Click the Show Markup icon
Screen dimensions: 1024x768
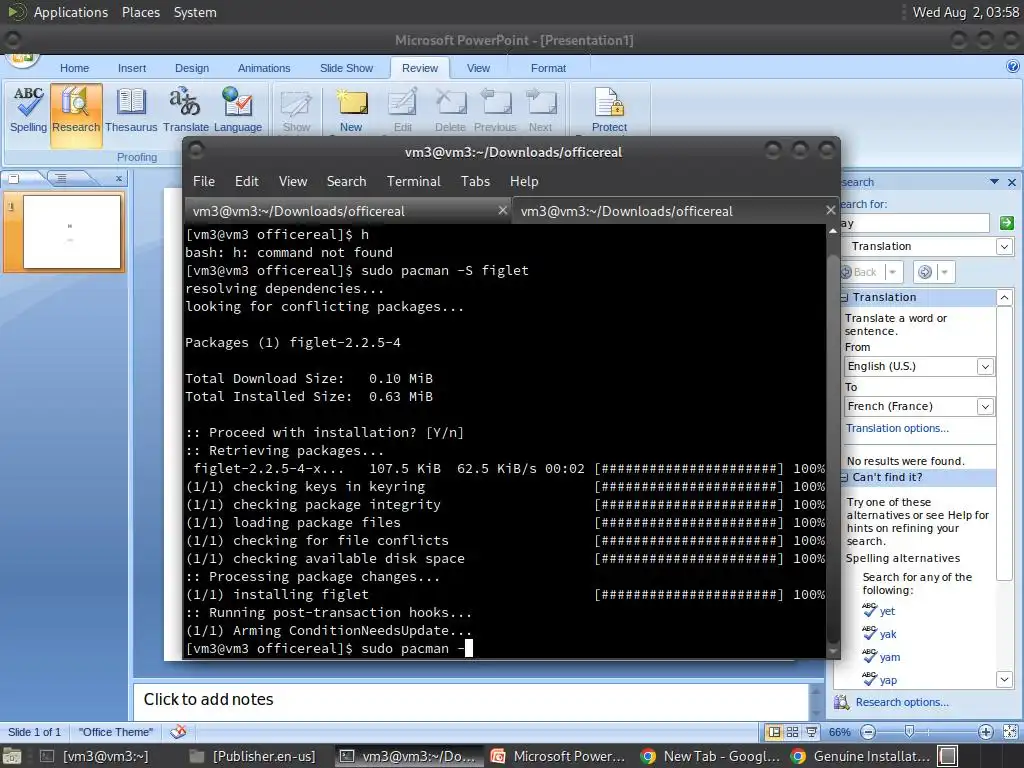[x=296, y=110]
